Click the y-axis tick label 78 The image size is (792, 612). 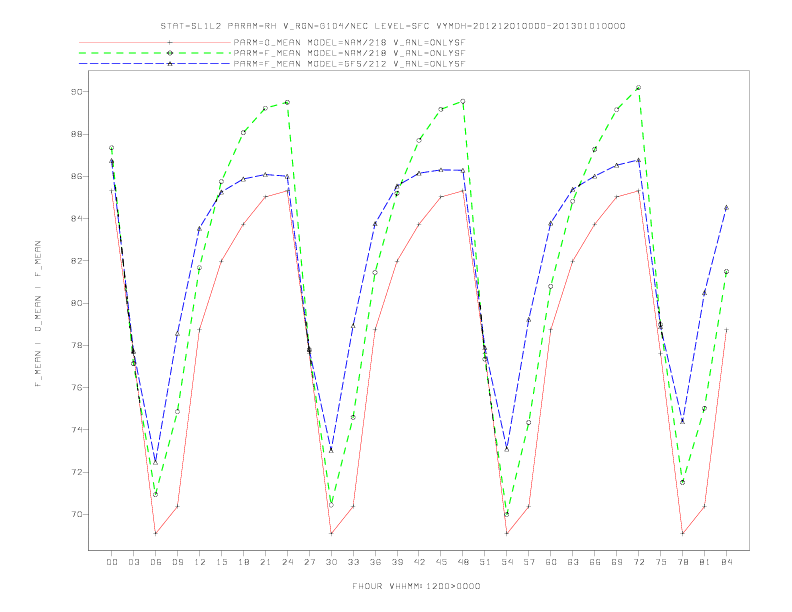coord(76,345)
